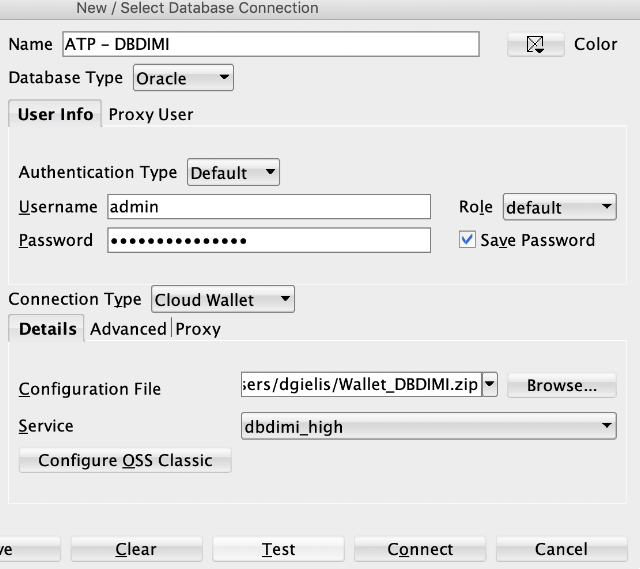Click the Cancel button
This screenshot has width=640, height=569.
tap(562, 549)
